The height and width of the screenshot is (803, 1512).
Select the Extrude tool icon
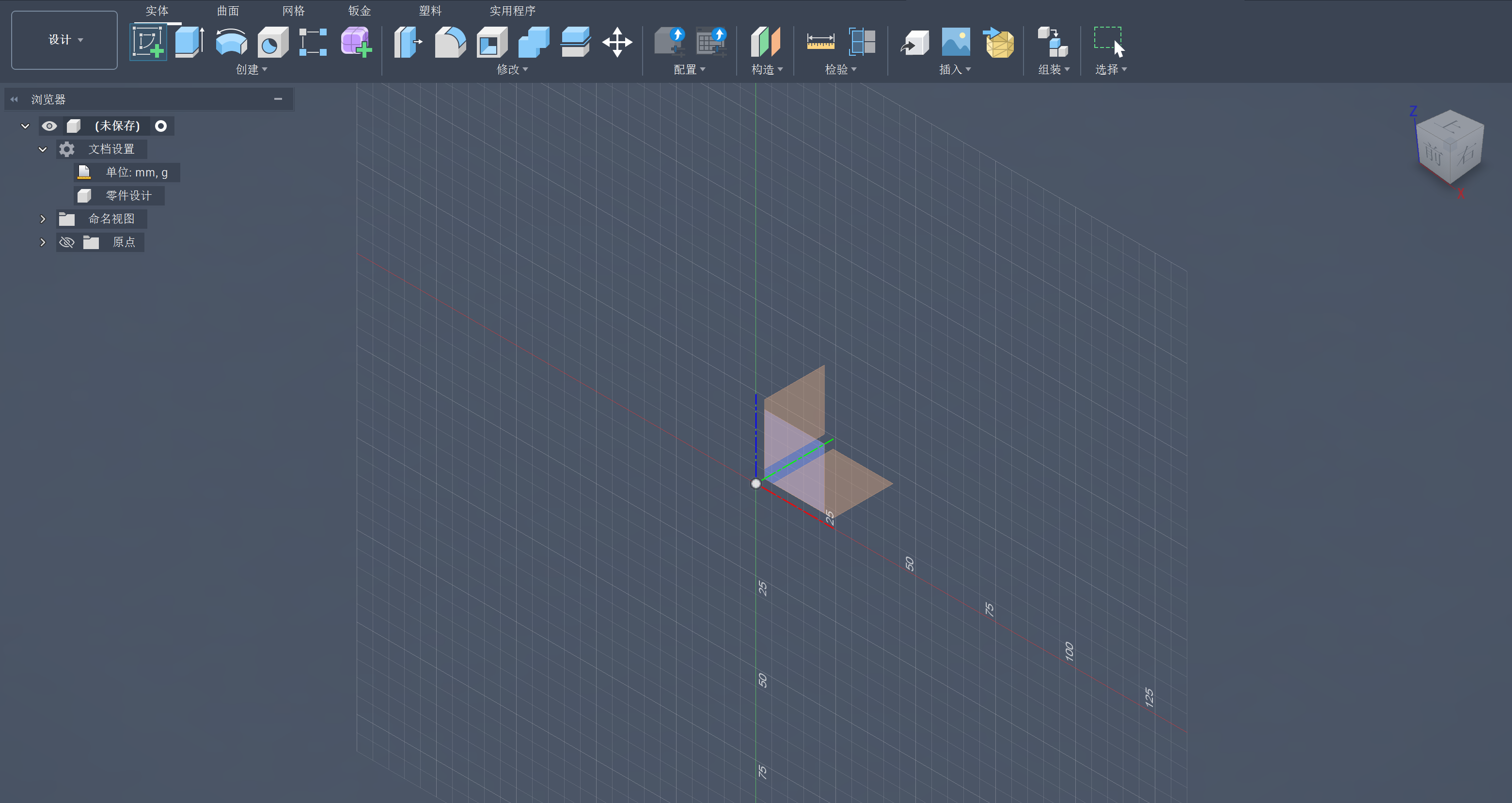pos(189,42)
